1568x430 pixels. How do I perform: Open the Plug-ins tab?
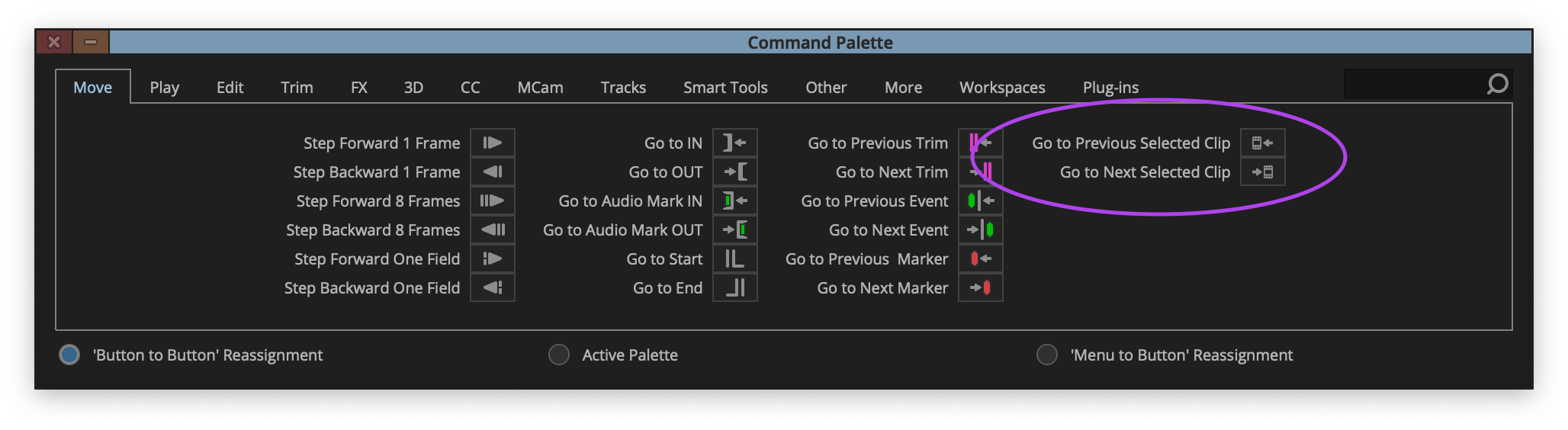pos(1110,87)
